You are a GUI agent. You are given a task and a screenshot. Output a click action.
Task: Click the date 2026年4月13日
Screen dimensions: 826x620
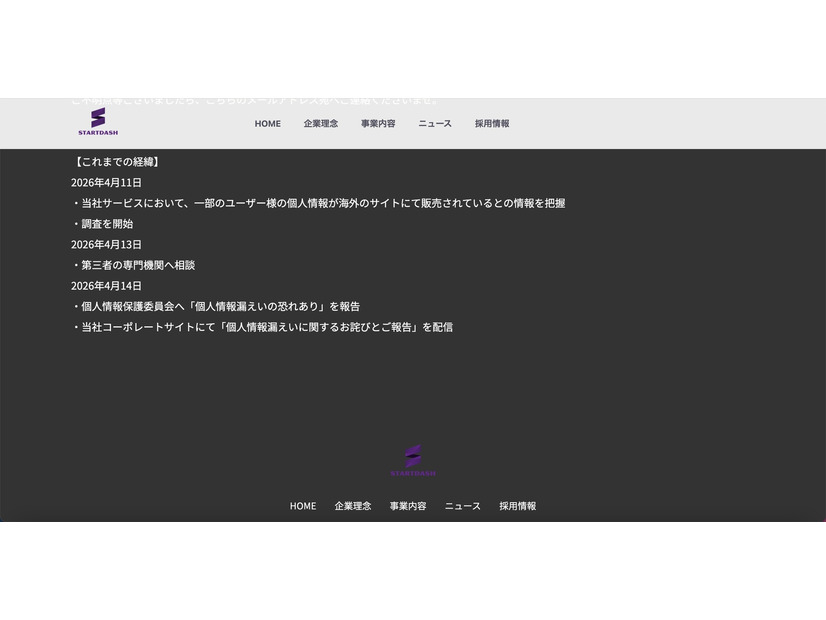[x=106, y=245]
